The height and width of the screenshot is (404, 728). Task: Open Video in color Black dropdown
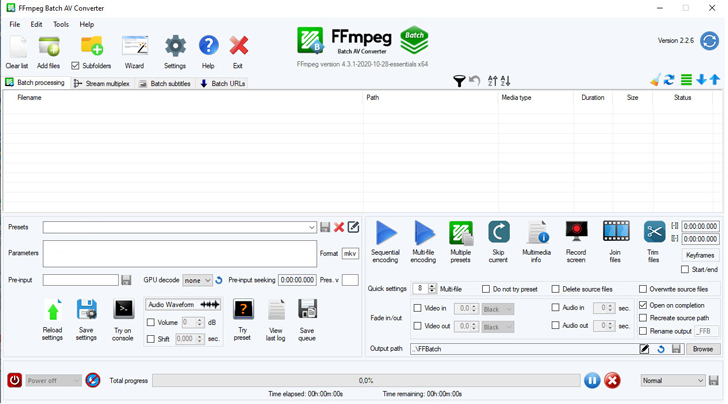(498, 309)
